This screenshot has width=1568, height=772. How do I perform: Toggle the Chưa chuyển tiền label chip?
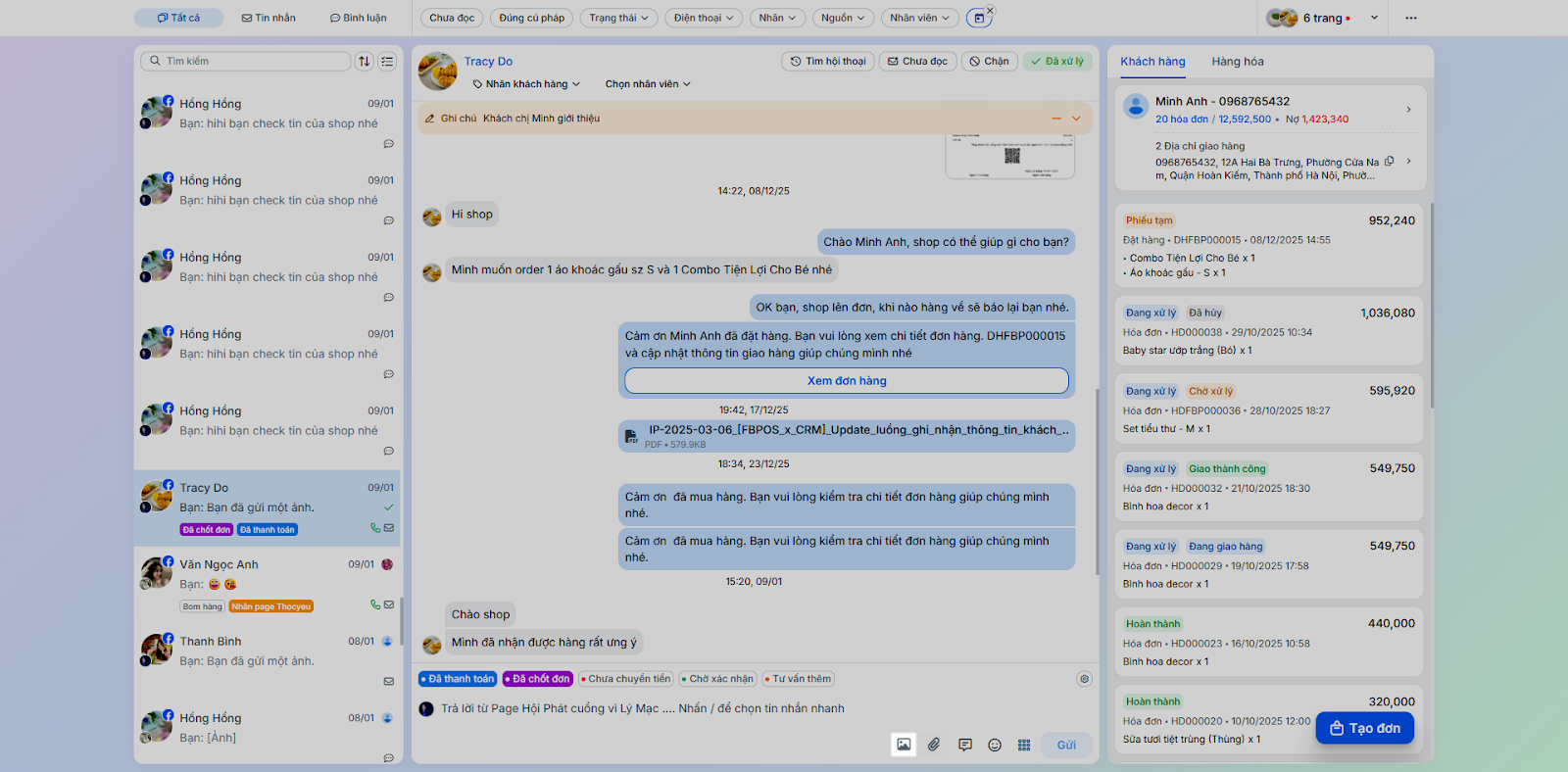[x=626, y=679]
